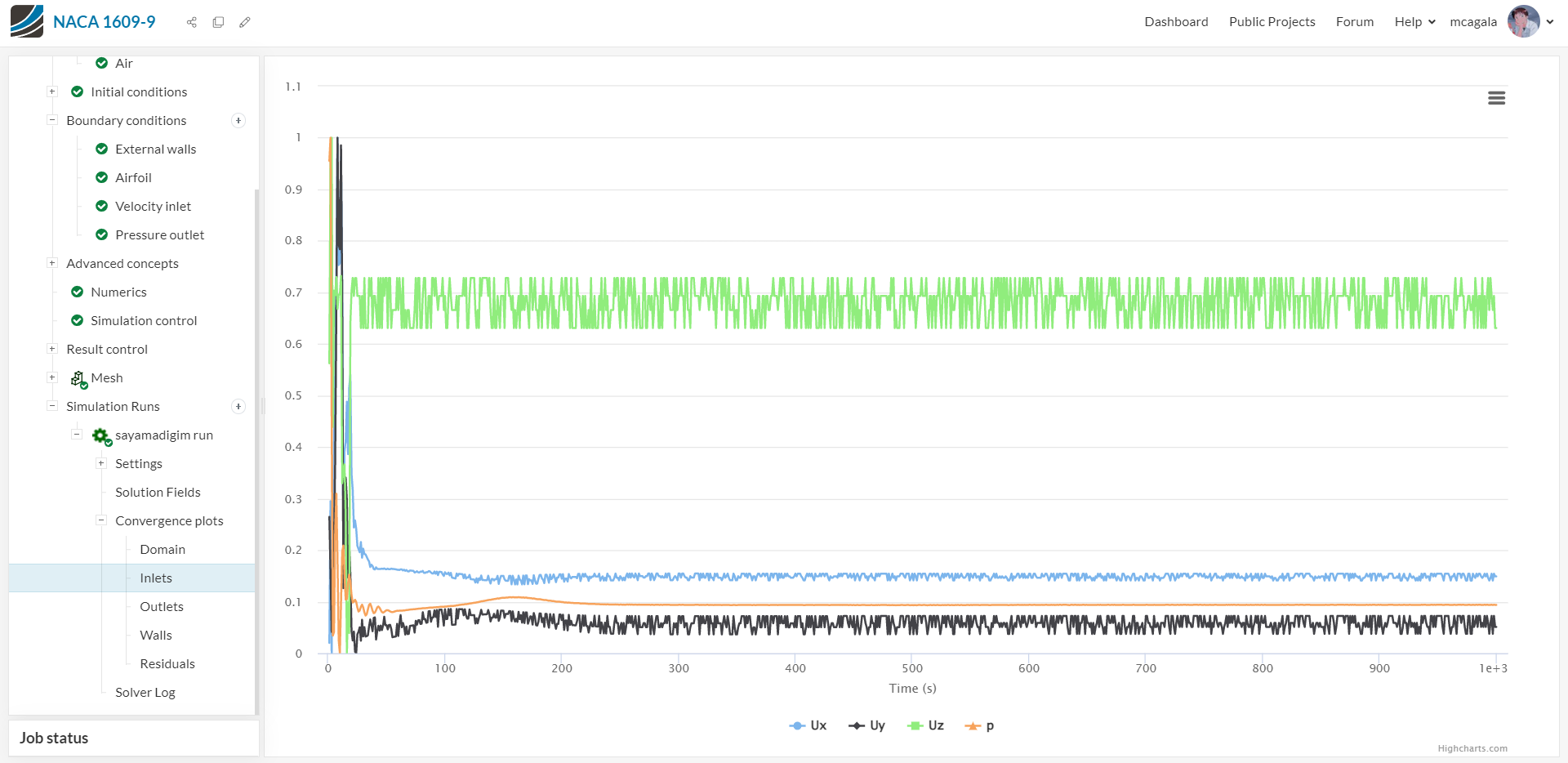This screenshot has height=763, width=1568.
Task: Add a new boundary condition
Action: (238, 121)
